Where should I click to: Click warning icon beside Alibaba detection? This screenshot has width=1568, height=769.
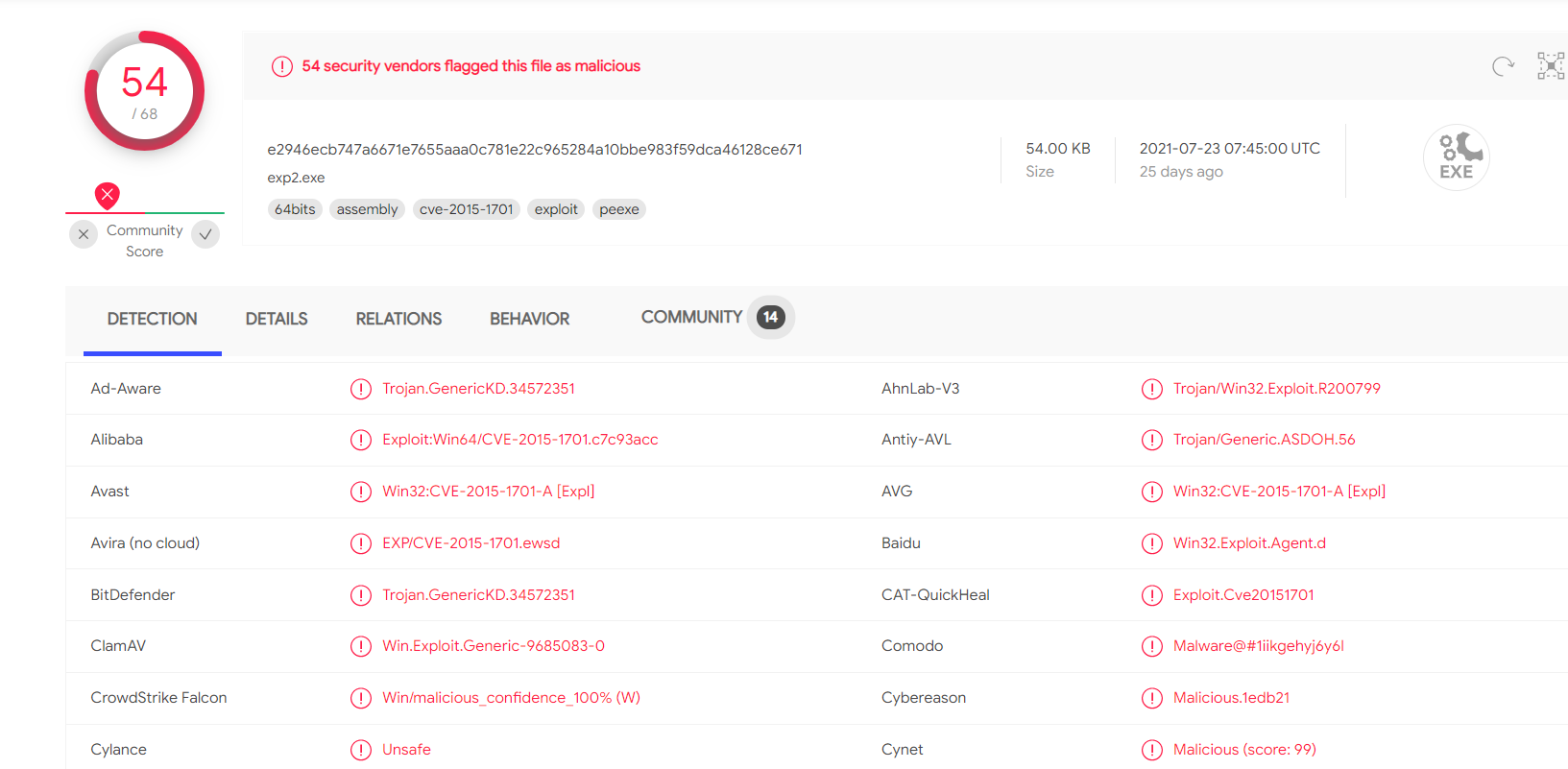pyautogui.click(x=361, y=440)
